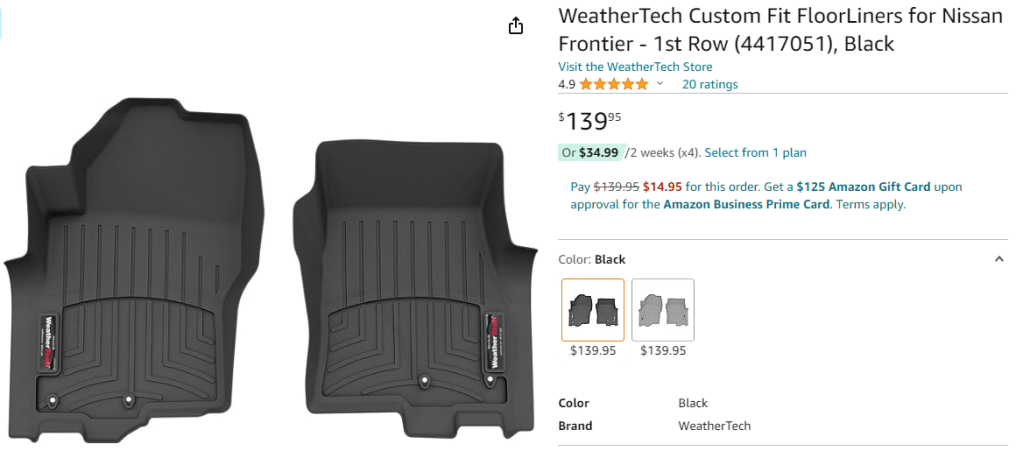Click the orange star rating icons
1023x451 pixels.
pos(613,84)
